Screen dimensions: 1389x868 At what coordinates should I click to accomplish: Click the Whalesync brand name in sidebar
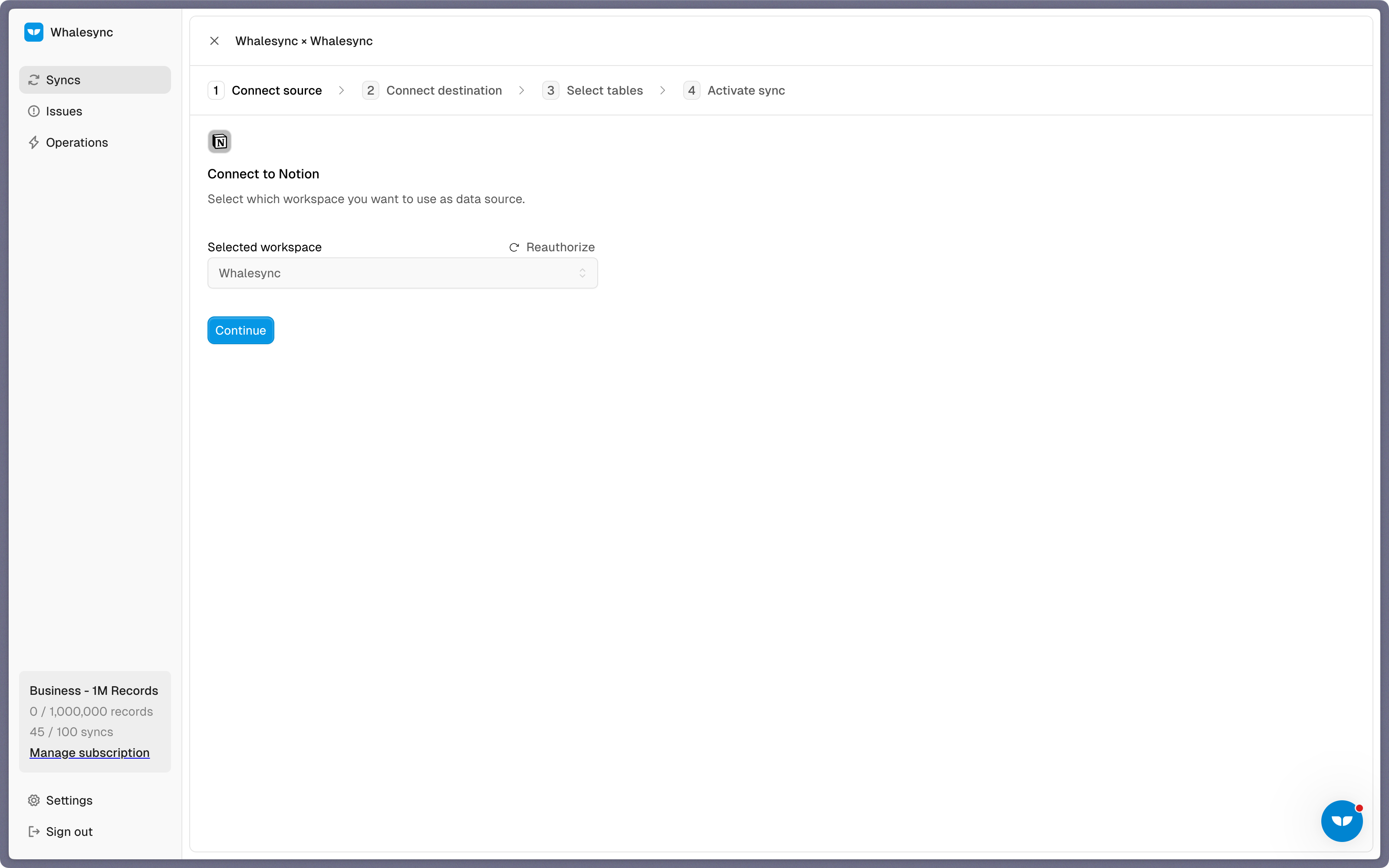(82, 32)
